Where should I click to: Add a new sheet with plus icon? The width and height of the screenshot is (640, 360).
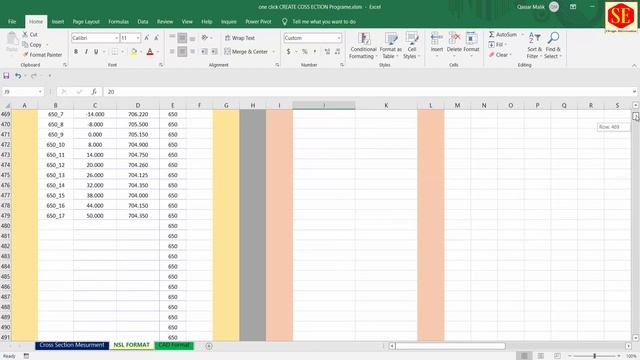[209, 346]
